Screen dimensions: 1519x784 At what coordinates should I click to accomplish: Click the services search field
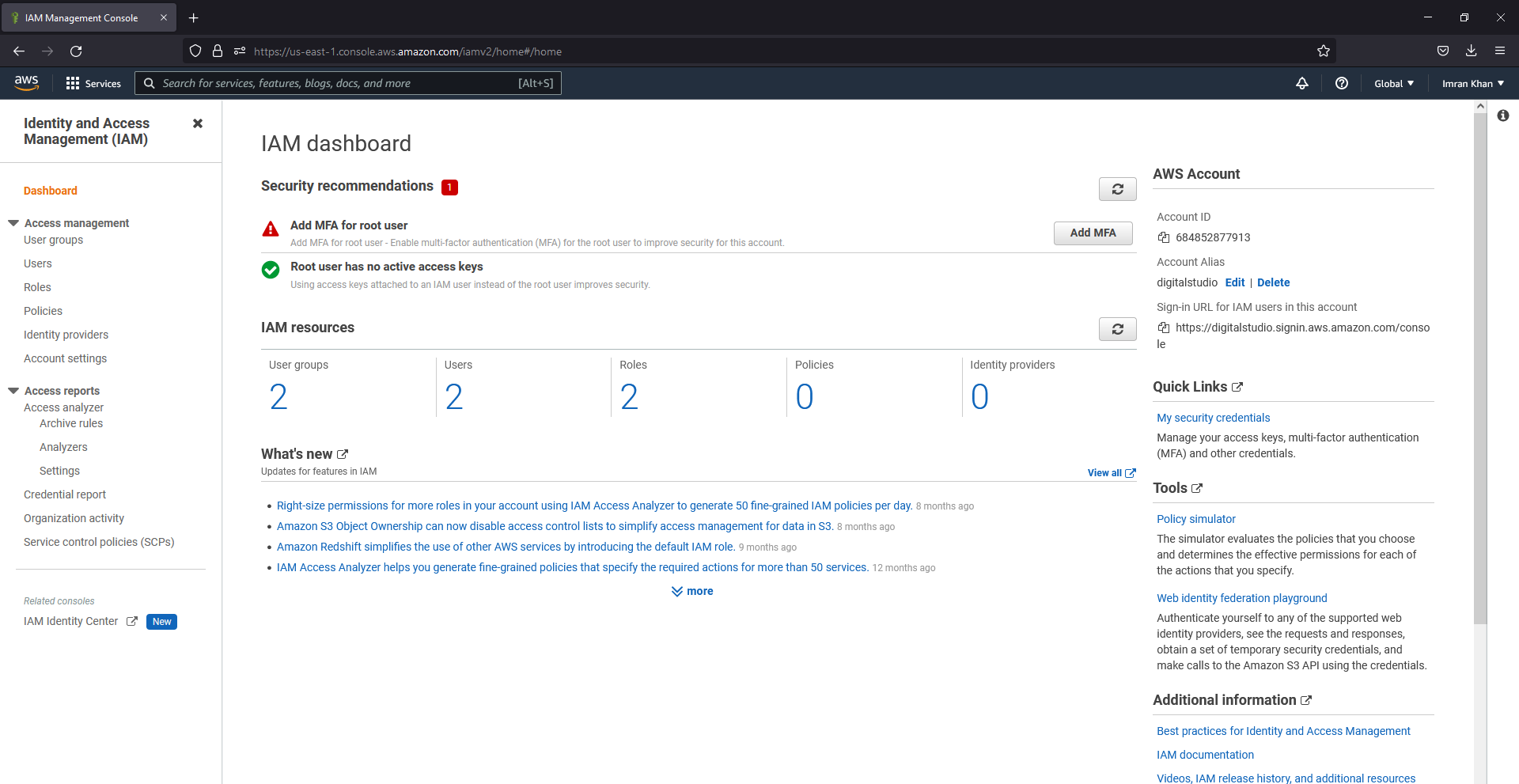coord(348,83)
